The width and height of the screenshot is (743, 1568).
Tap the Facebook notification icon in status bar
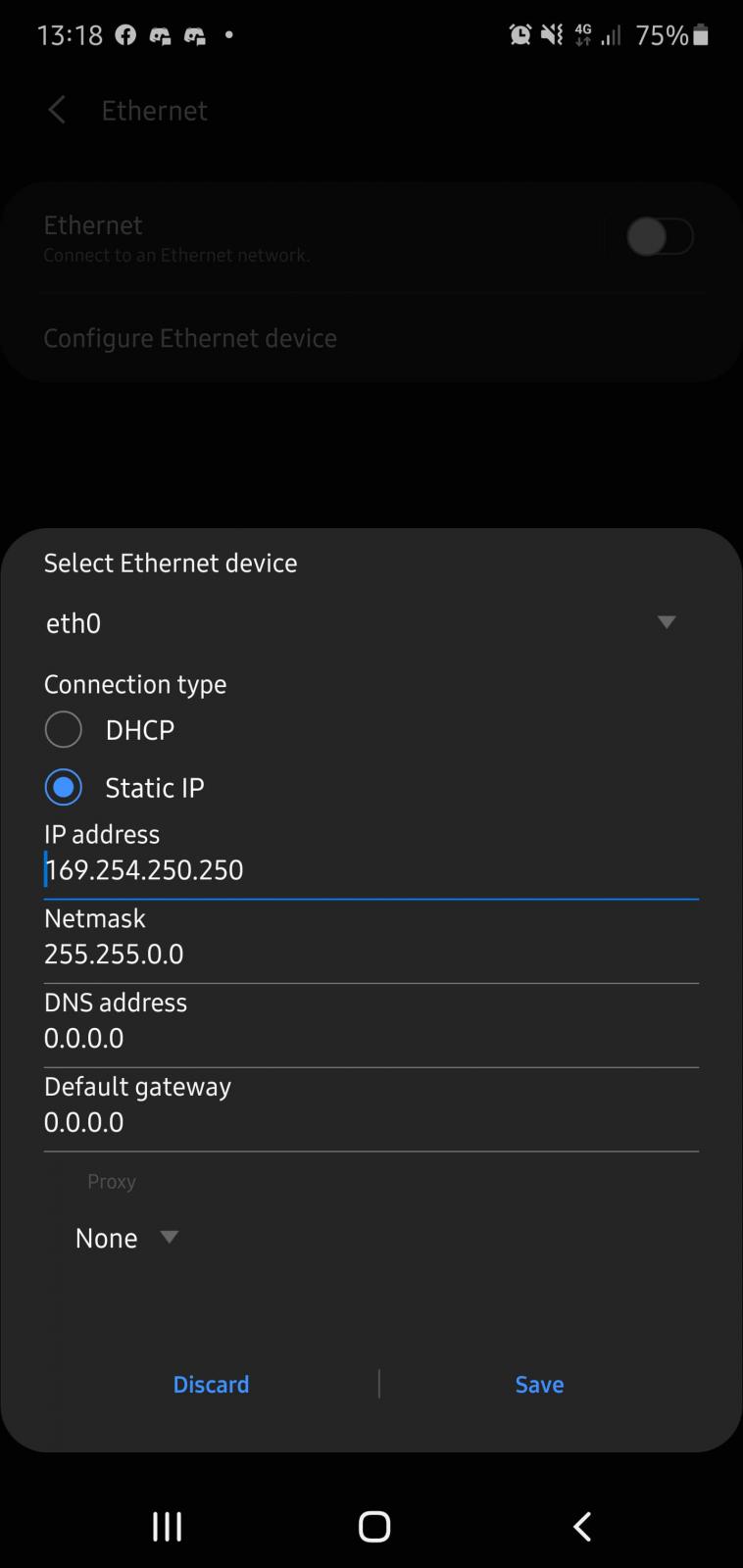tap(125, 35)
